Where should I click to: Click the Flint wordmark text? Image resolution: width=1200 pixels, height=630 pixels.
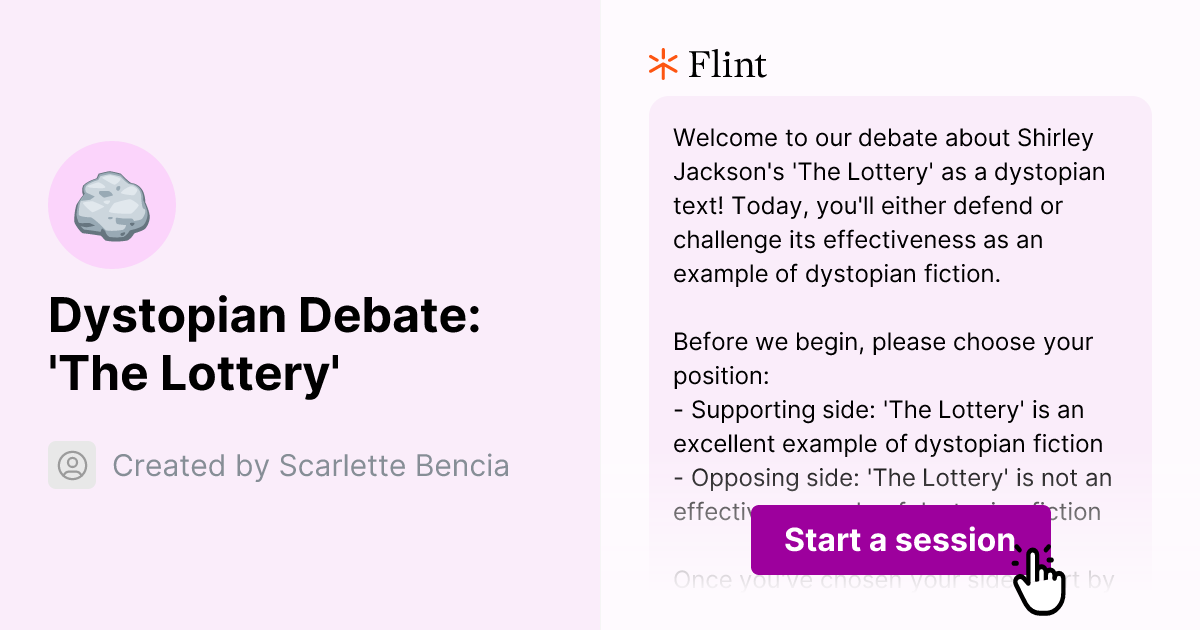pyautogui.click(x=726, y=64)
